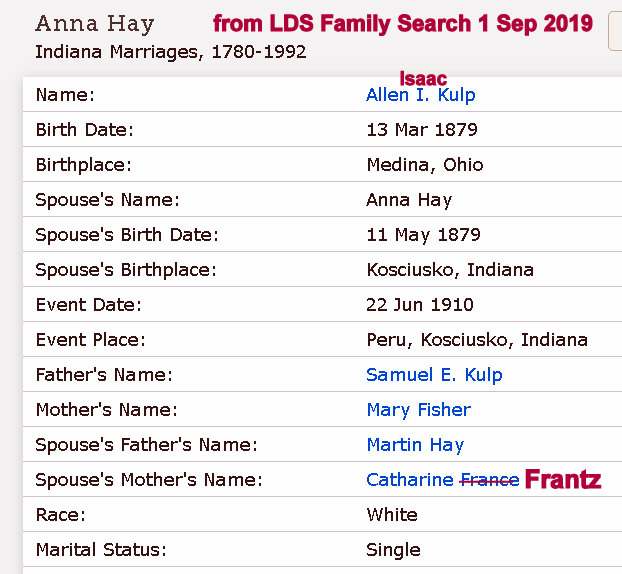Click the Spouse's Birthplace row label

pos(125,270)
